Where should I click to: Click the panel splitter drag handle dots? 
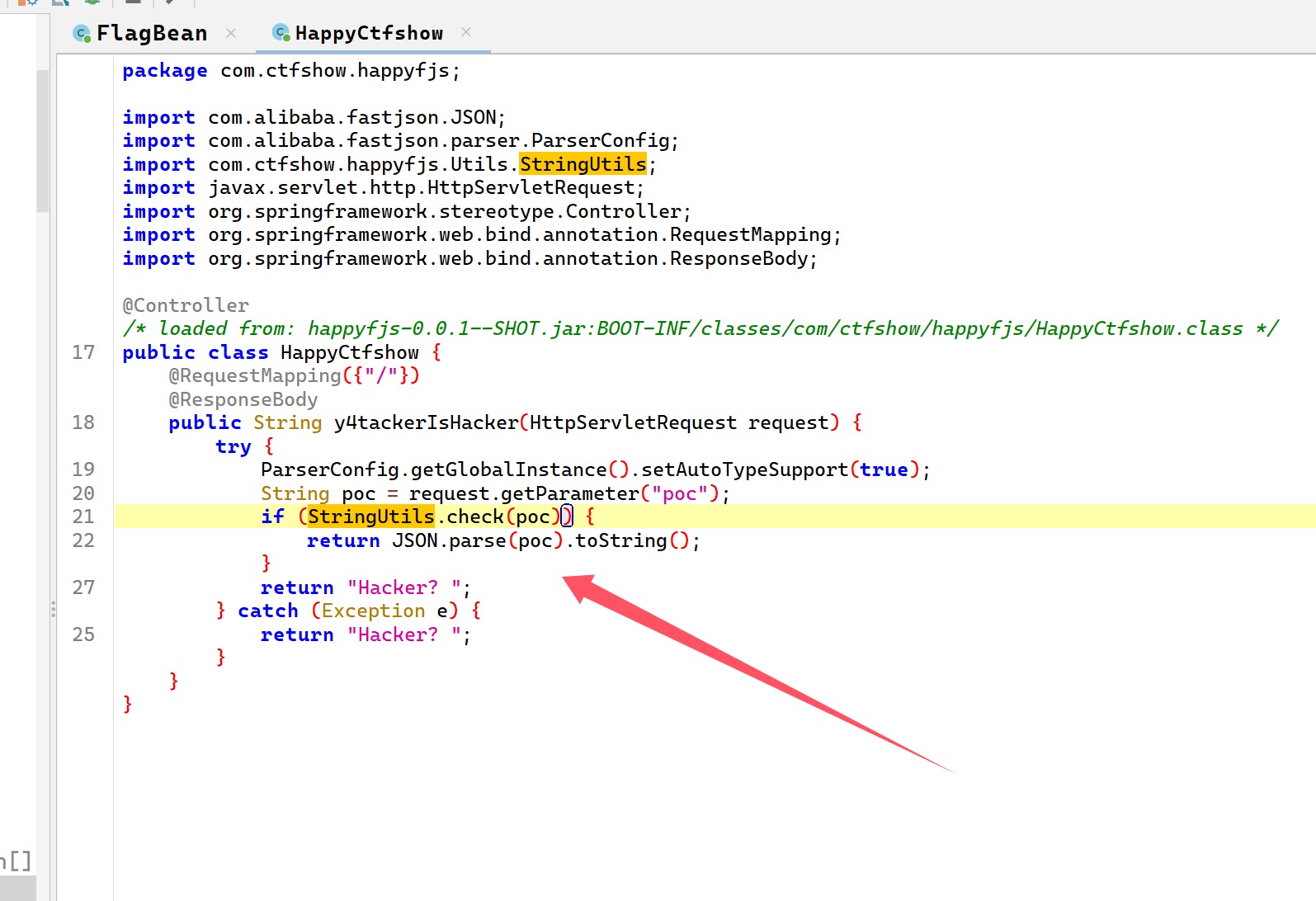pos(54,610)
